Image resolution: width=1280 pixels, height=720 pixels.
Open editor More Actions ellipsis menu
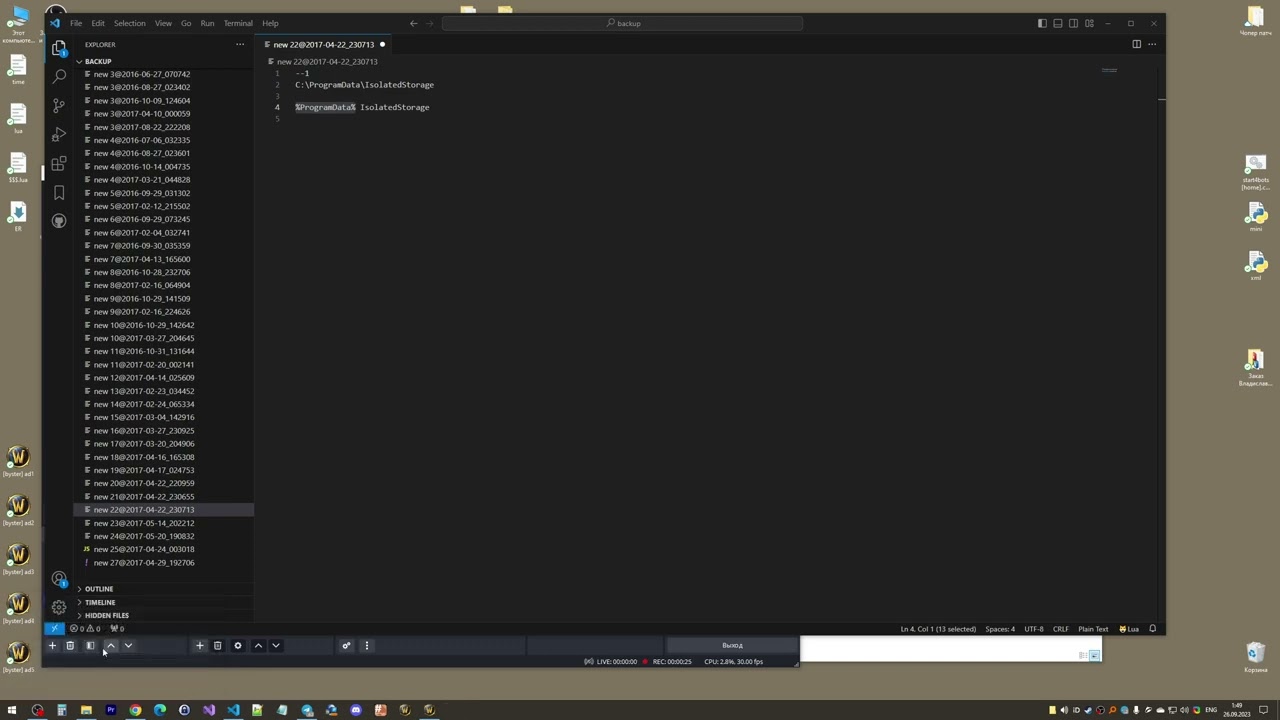(1152, 44)
